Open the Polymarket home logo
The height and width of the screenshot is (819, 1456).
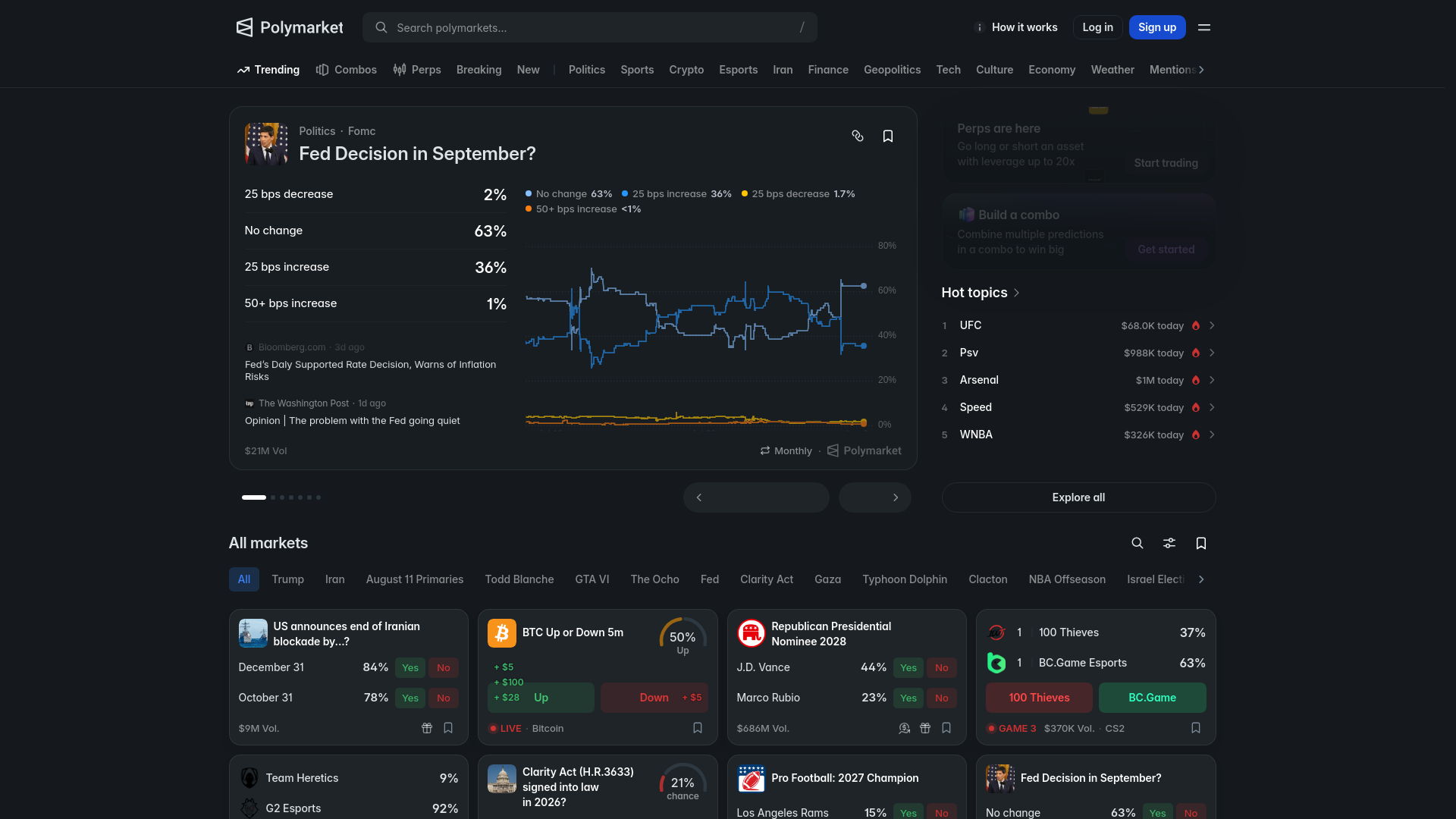pyautogui.click(x=290, y=27)
